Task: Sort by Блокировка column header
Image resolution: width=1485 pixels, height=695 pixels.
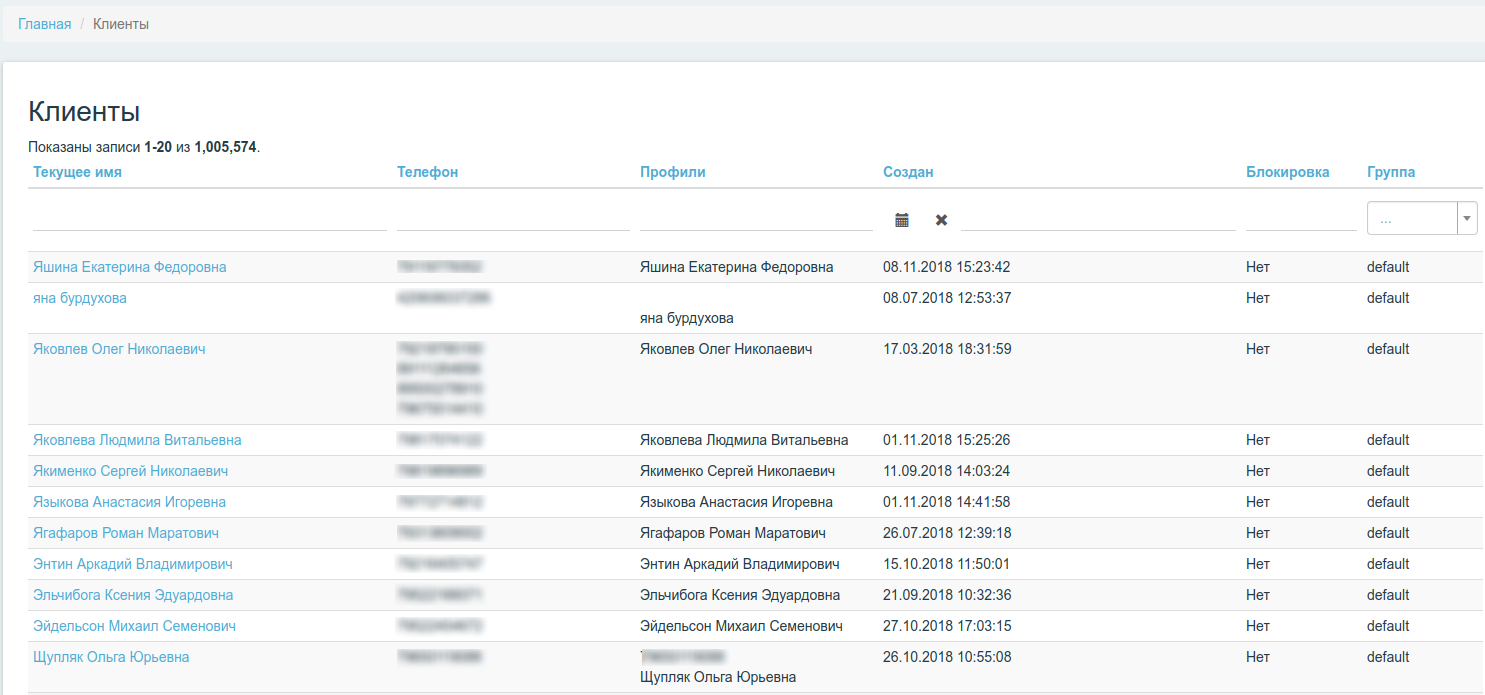Action: point(1287,172)
